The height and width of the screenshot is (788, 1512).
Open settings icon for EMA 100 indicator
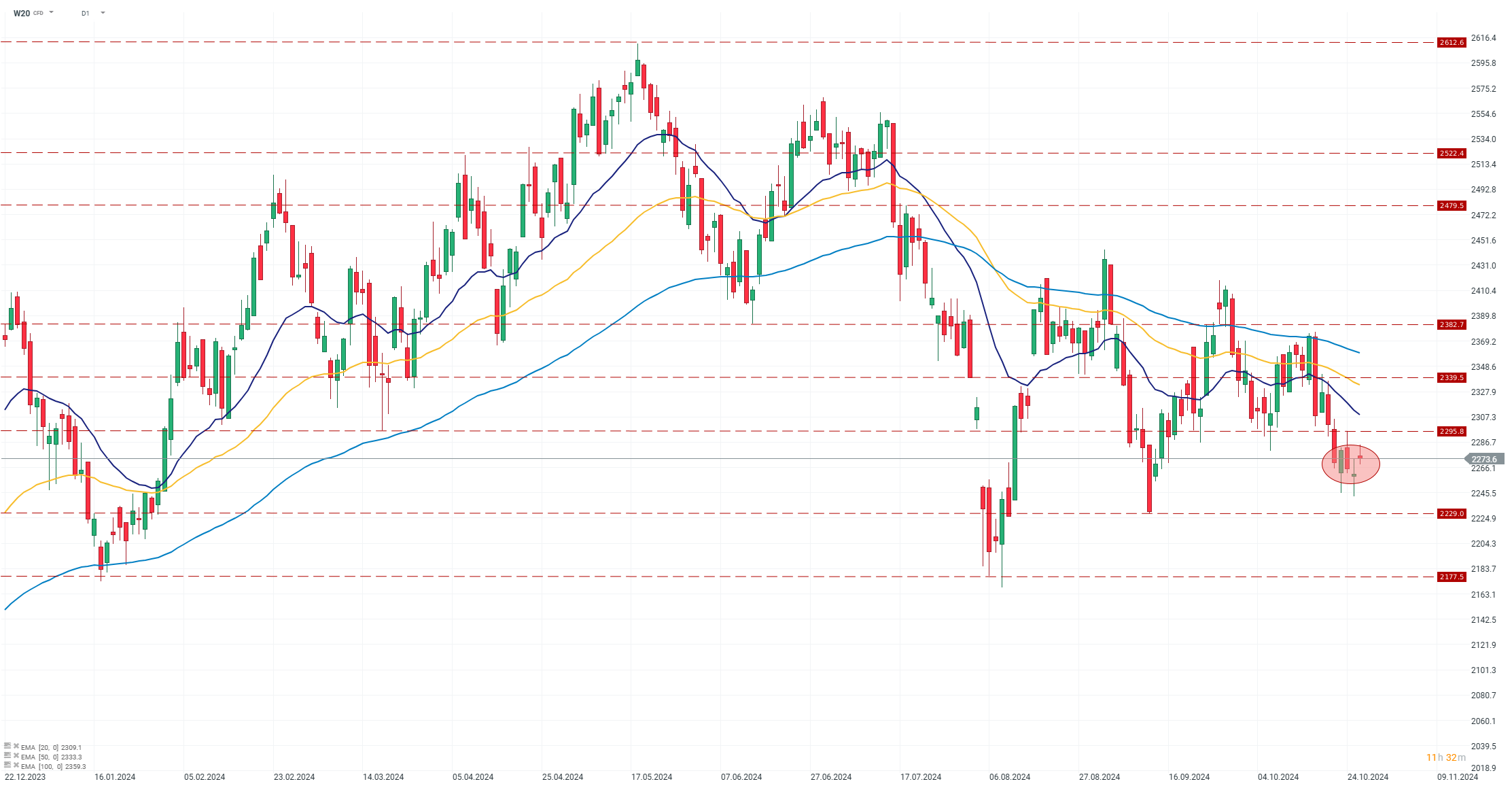[7, 765]
